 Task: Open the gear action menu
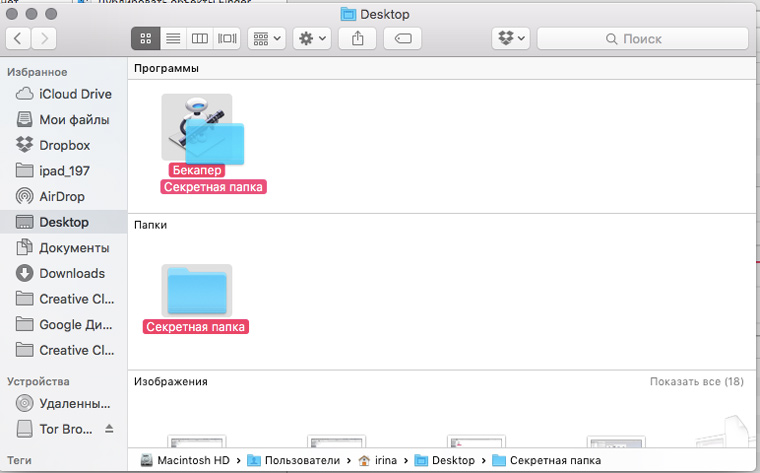point(312,38)
